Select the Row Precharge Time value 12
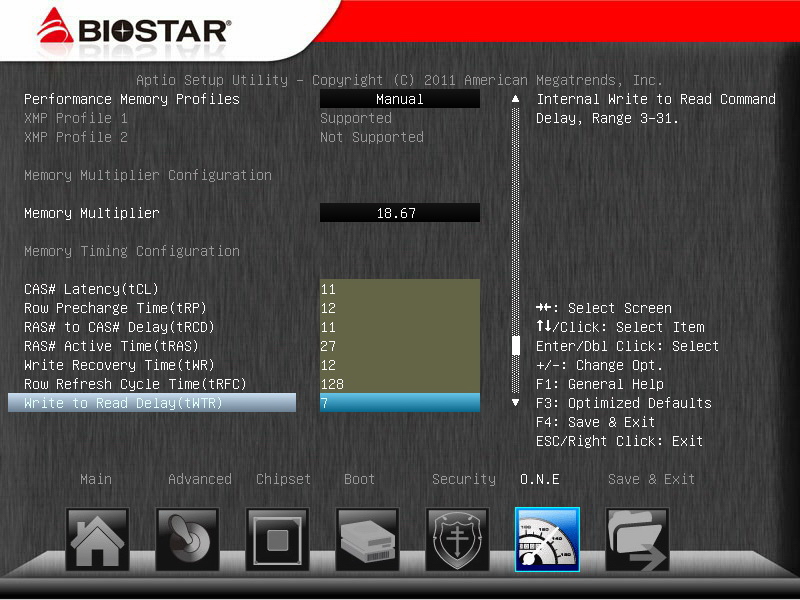 pyautogui.click(x=399, y=308)
